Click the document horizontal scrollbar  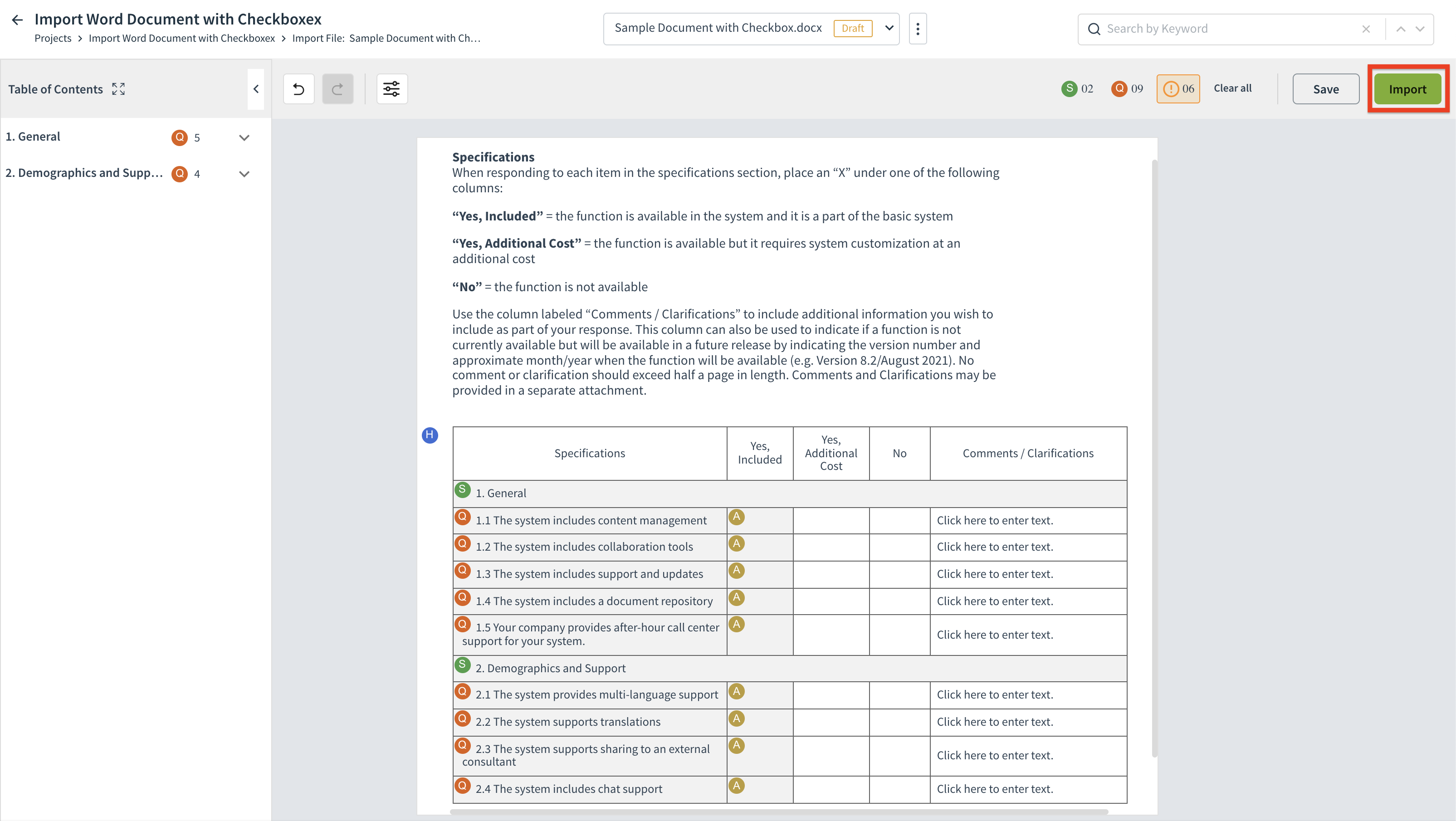(x=778, y=812)
